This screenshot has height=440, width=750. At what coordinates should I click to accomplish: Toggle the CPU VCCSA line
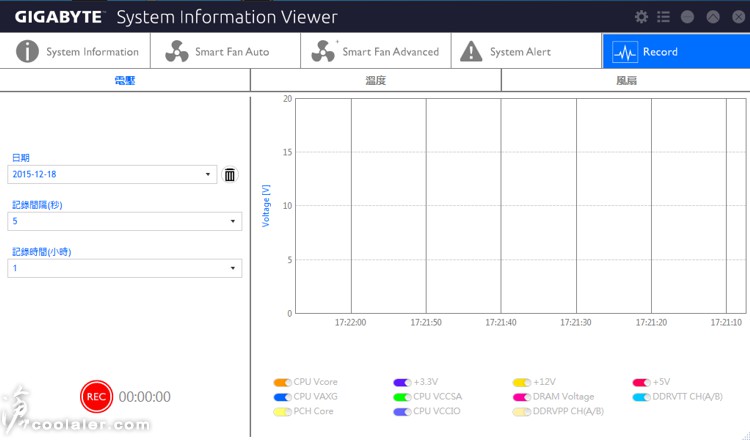tap(402, 397)
